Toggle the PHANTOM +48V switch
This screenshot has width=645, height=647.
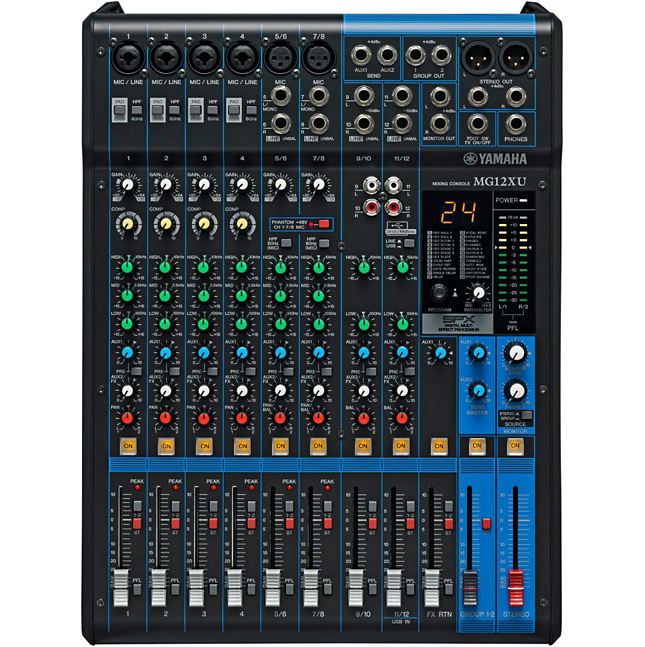324,224
